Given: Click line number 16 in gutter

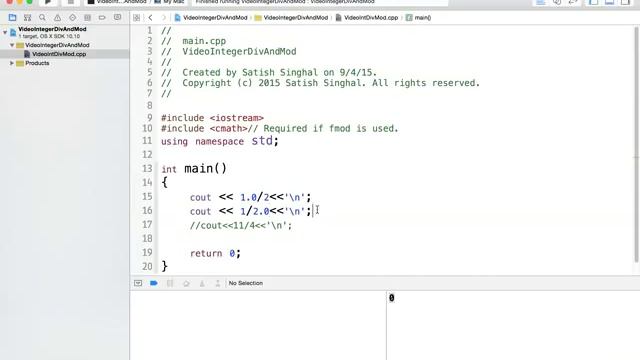Looking at the screenshot, I should pyautogui.click(x=147, y=211).
